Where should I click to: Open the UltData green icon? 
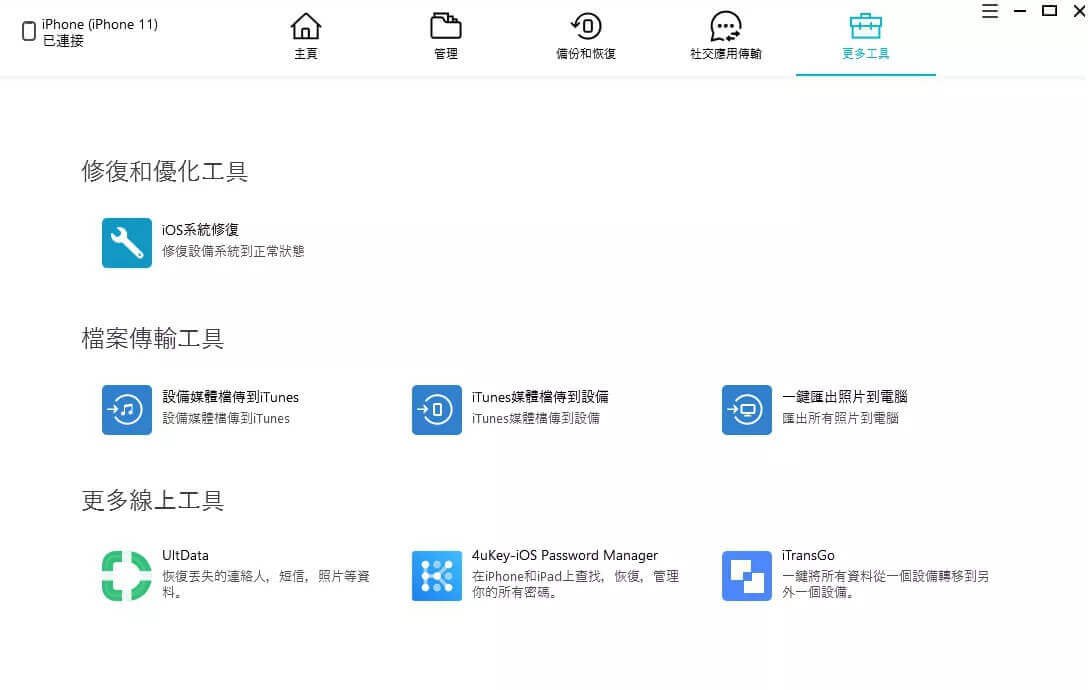point(127,576)
